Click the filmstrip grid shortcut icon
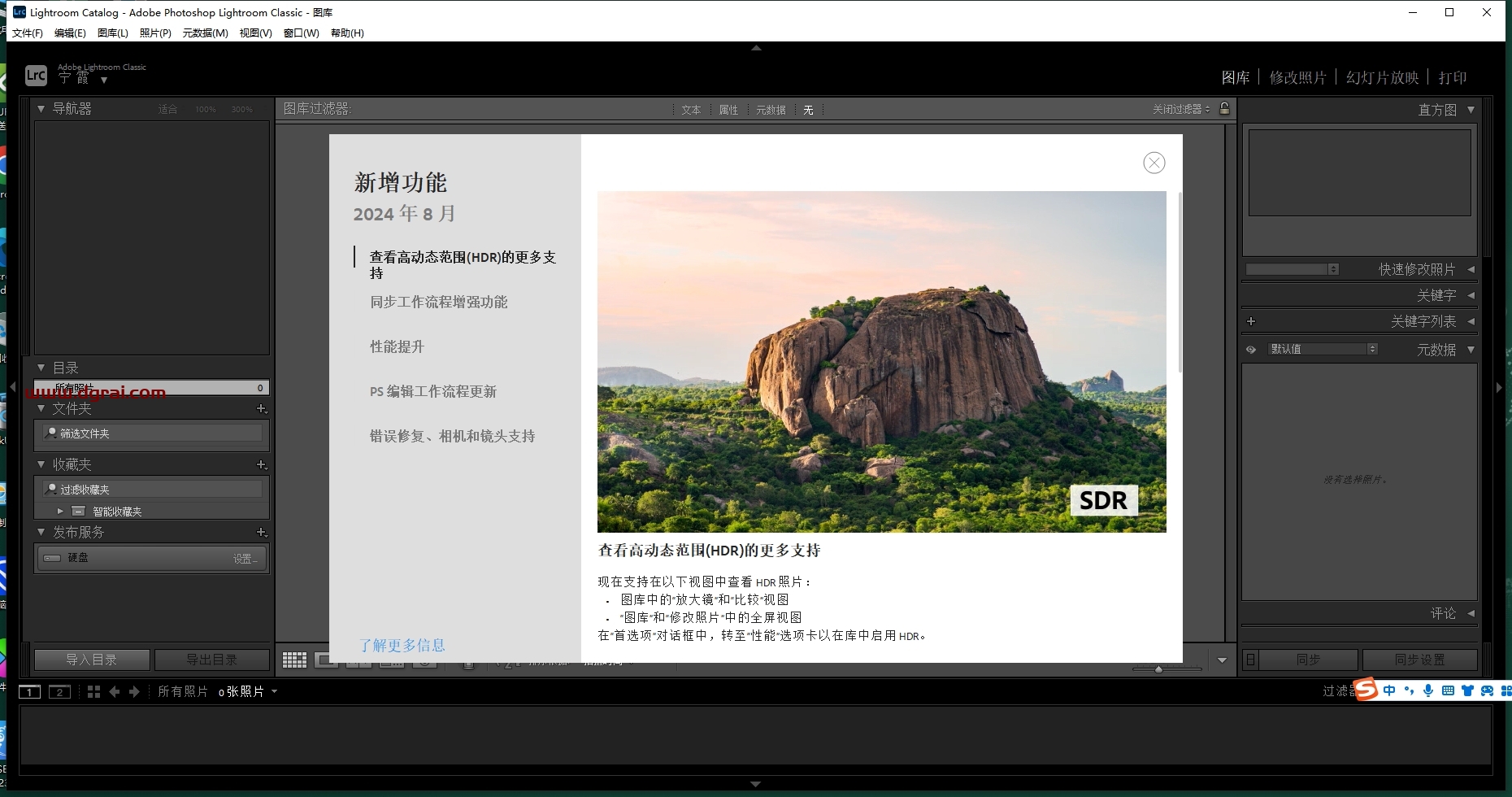1512x797 pixels. click(93, 691)
